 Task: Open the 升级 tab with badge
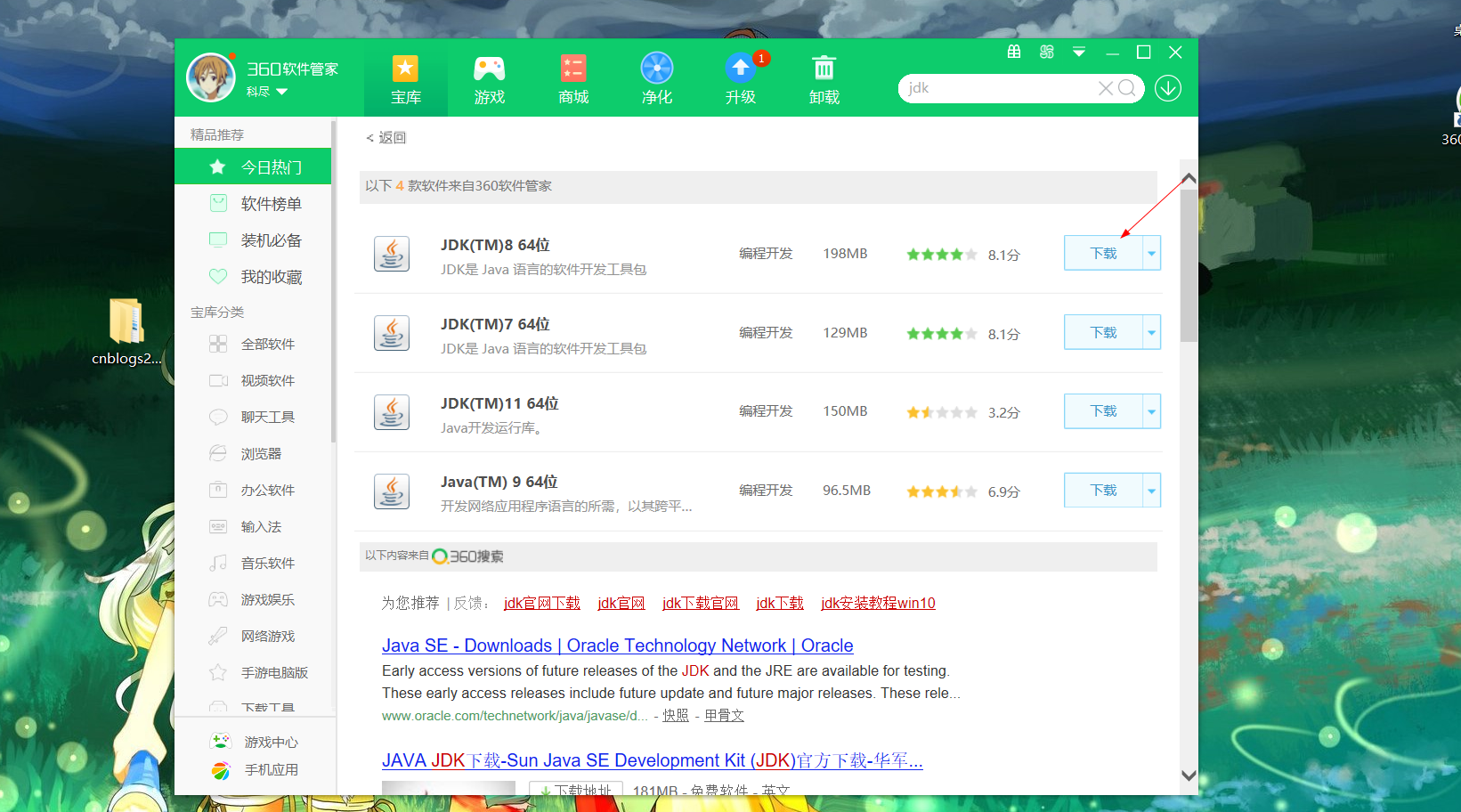pos(741,78)
